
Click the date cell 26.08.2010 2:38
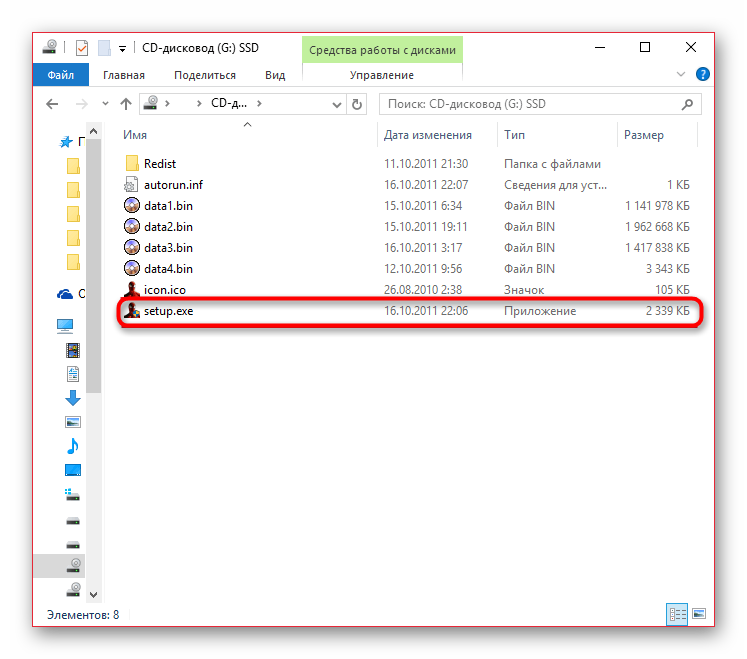point(423,290)
